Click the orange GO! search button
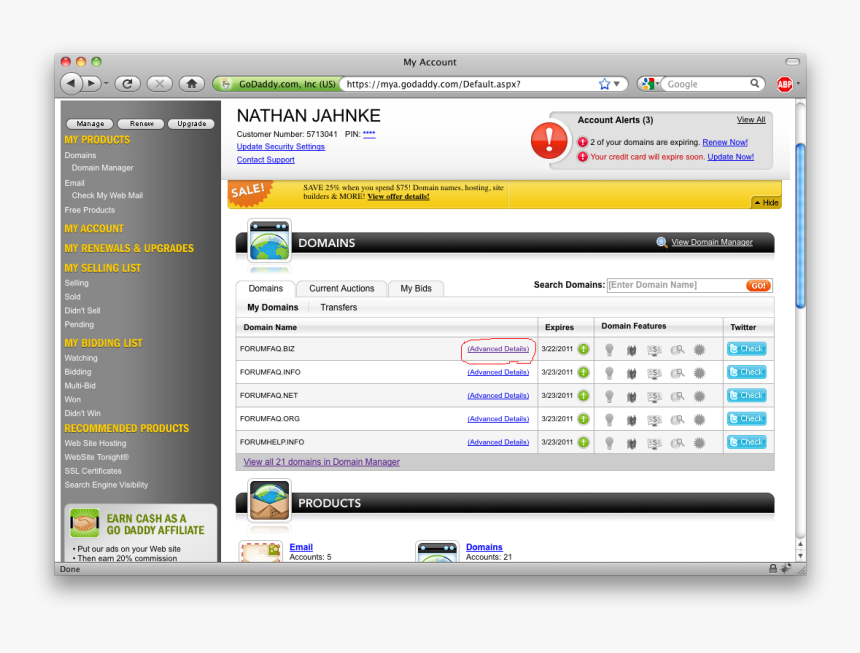The height and width of the screenshot is (653, 860). 759,286
